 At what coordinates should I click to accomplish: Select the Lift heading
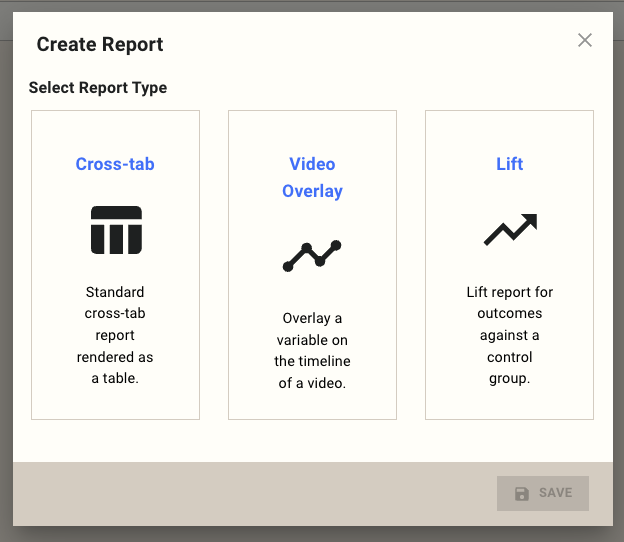pyautogui.click(x=509, y=164)
